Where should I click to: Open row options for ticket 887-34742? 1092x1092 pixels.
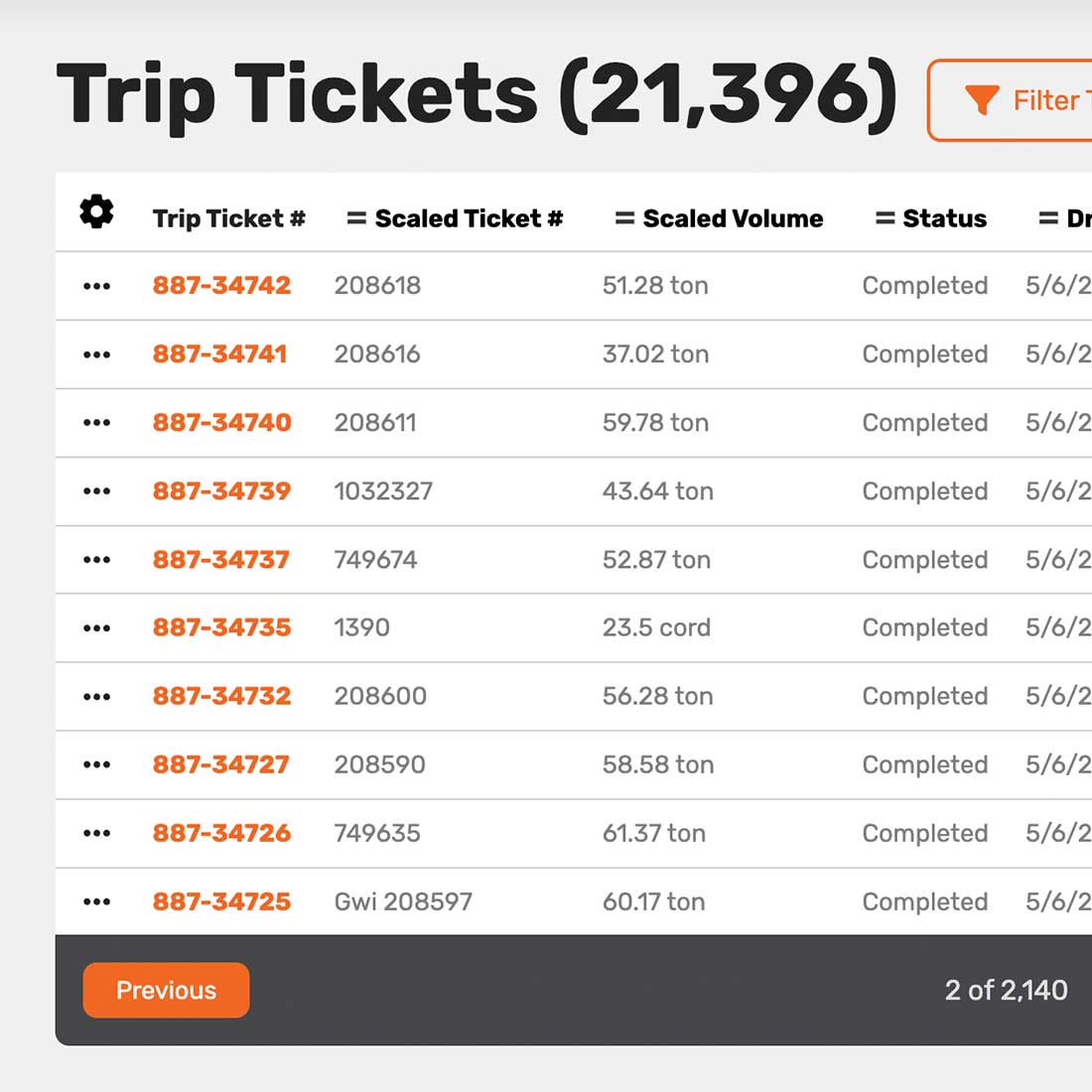[x=96, y=286]
